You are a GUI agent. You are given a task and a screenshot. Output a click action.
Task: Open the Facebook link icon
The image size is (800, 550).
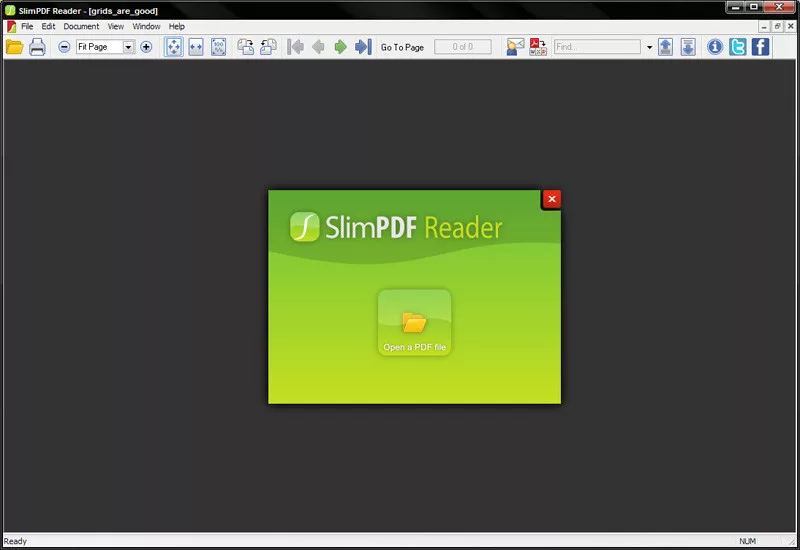pyautogui.click(x=760, y=47)
